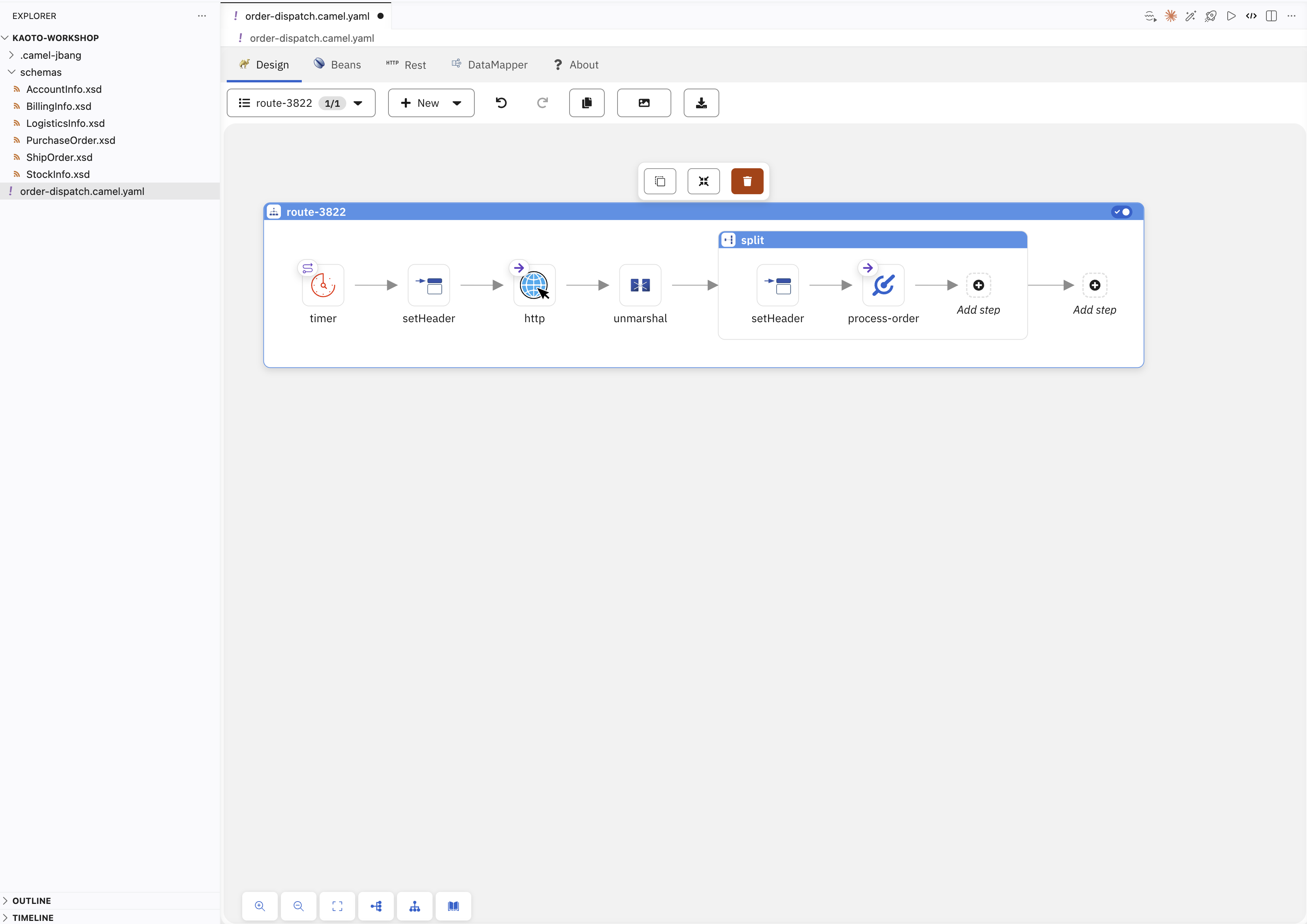1307x924 pixels.
Task: Export the flow as an image
Action: pos(644,103)
